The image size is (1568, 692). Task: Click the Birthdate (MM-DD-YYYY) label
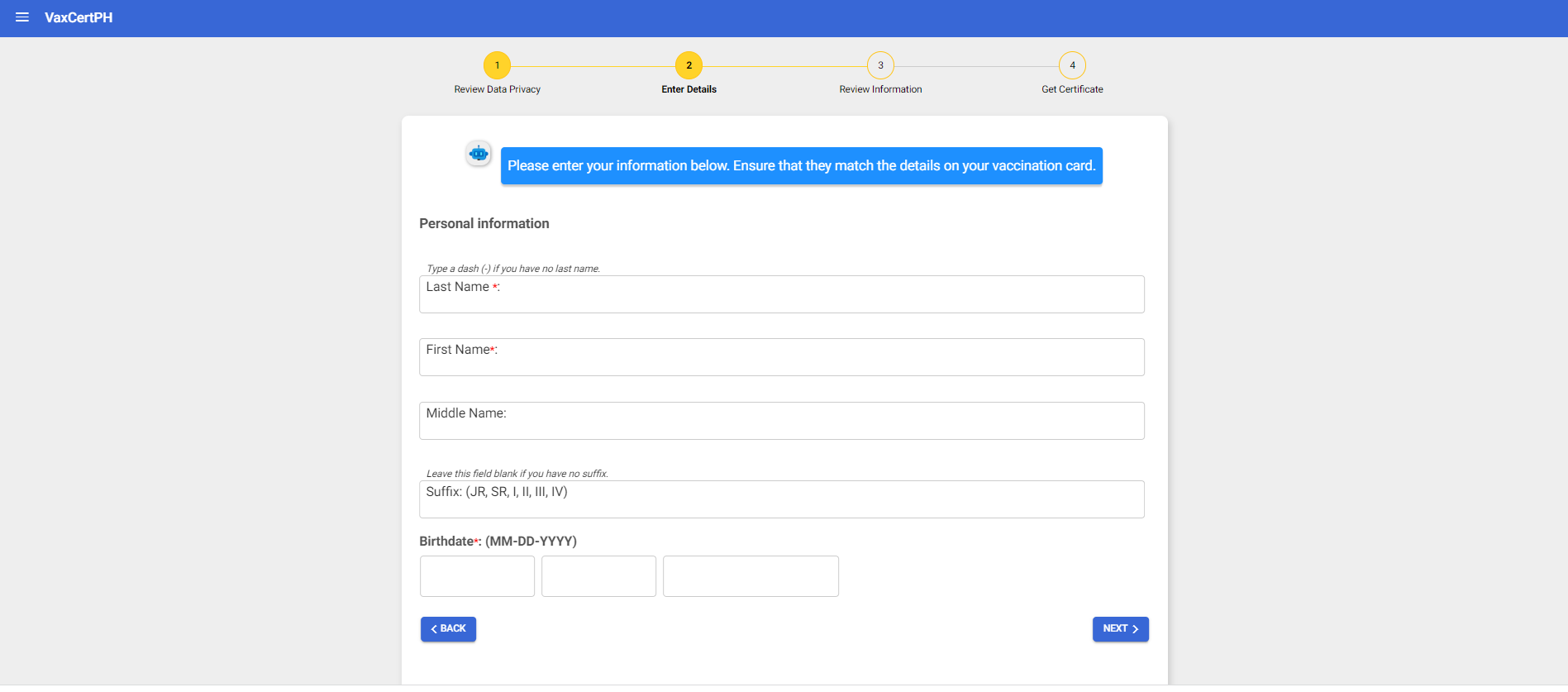pyautogui.click(x=498, y=542)
